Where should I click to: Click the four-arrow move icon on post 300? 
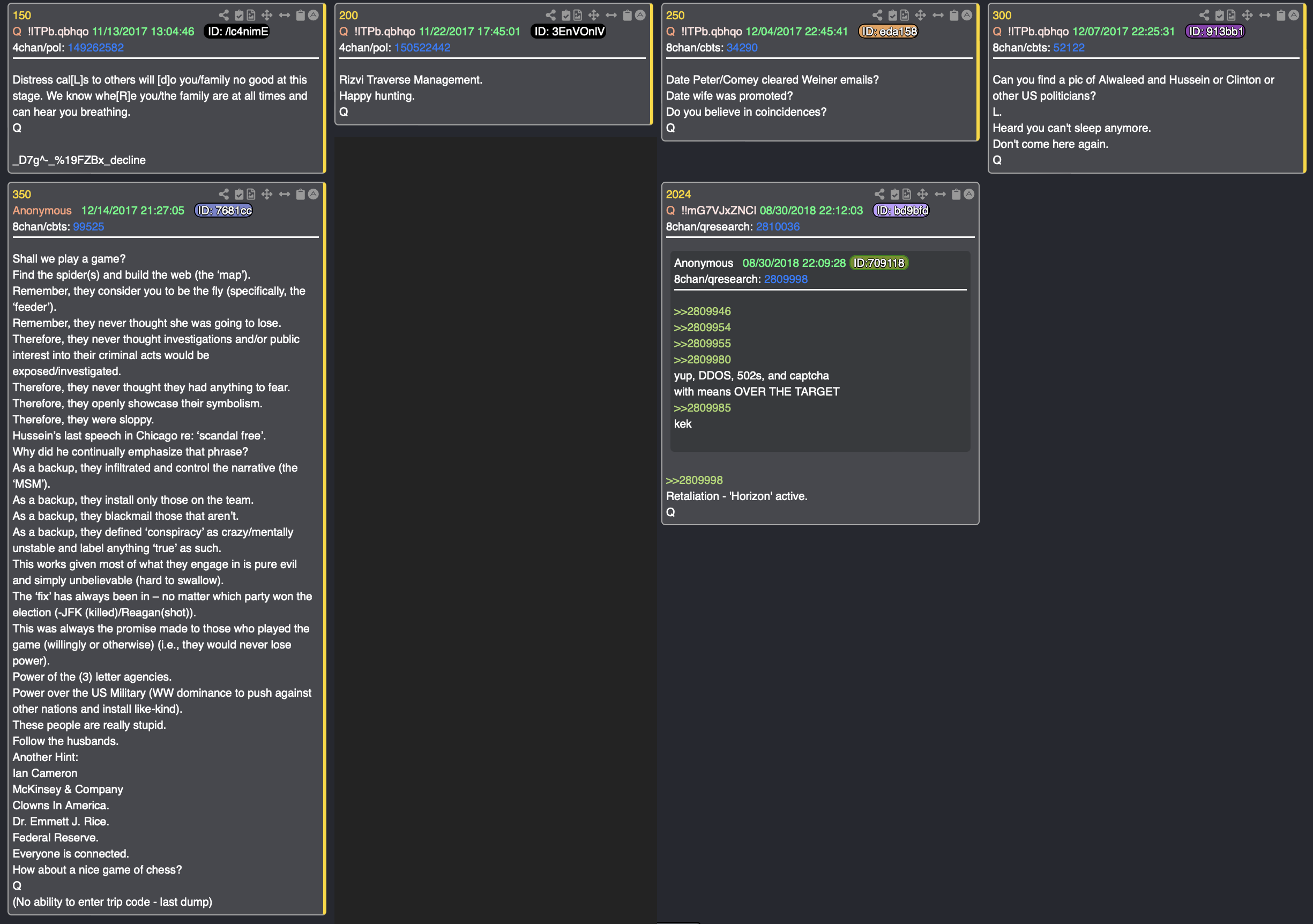(1248, 16)
